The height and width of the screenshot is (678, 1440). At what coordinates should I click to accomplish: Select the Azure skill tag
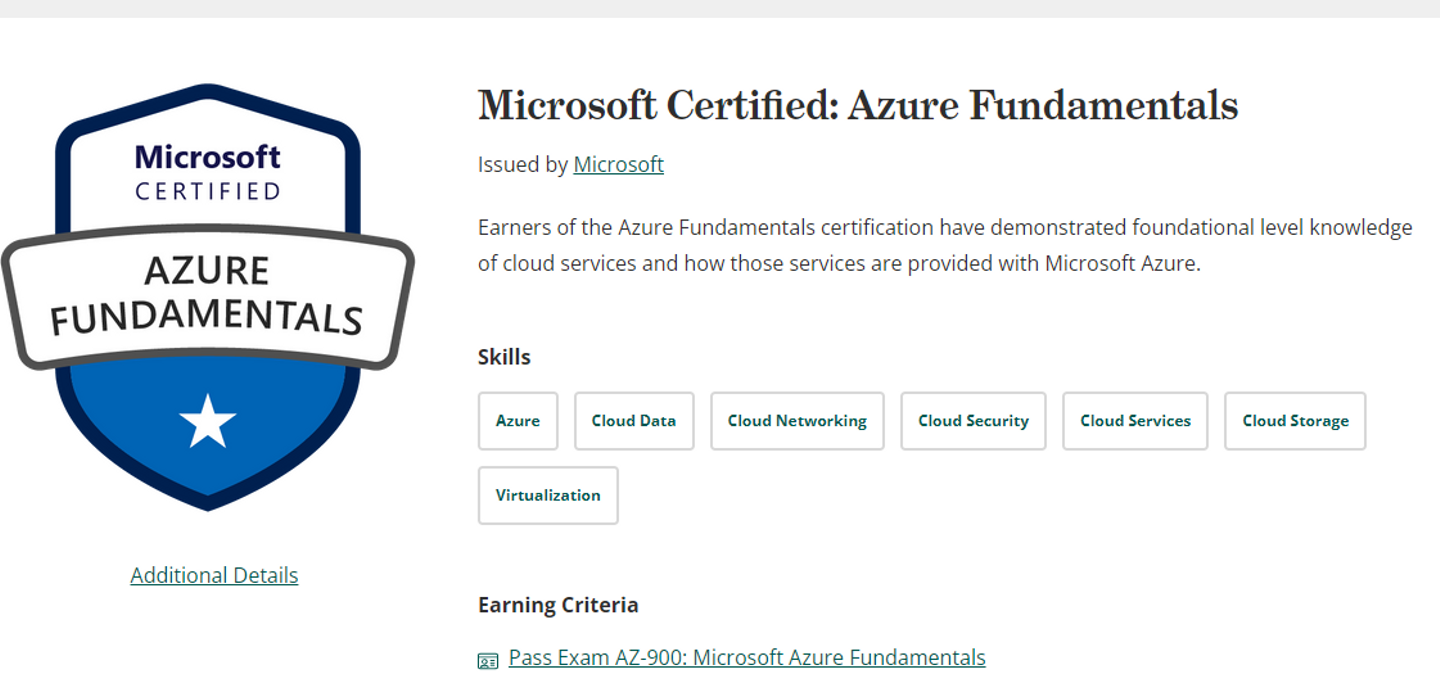pyautogui.click(x=518, y=421)
